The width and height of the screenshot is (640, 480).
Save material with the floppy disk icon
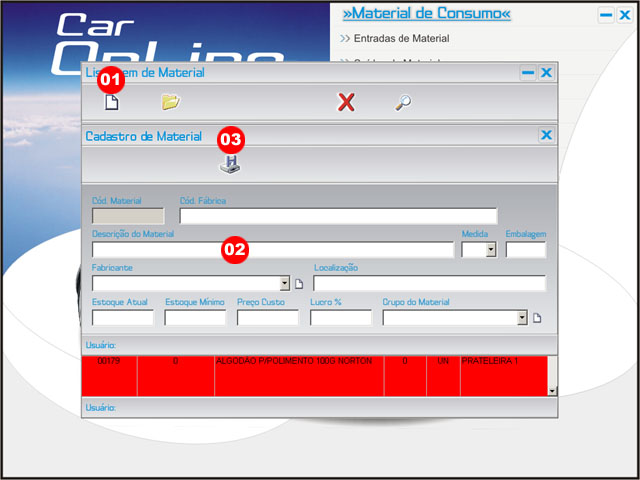click(230, 165)
